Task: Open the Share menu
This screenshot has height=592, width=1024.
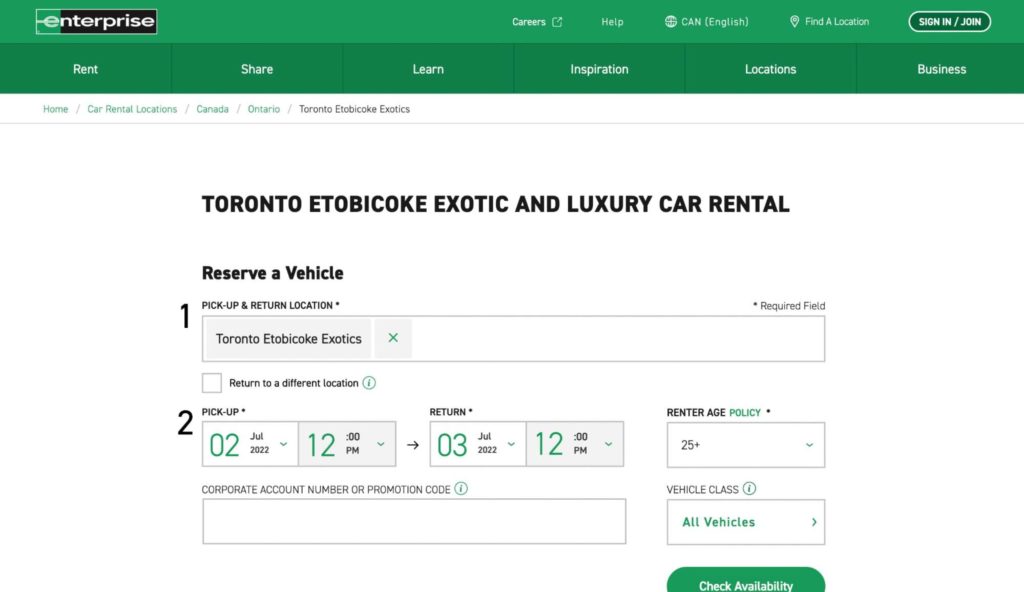Action: pos(257,69)
